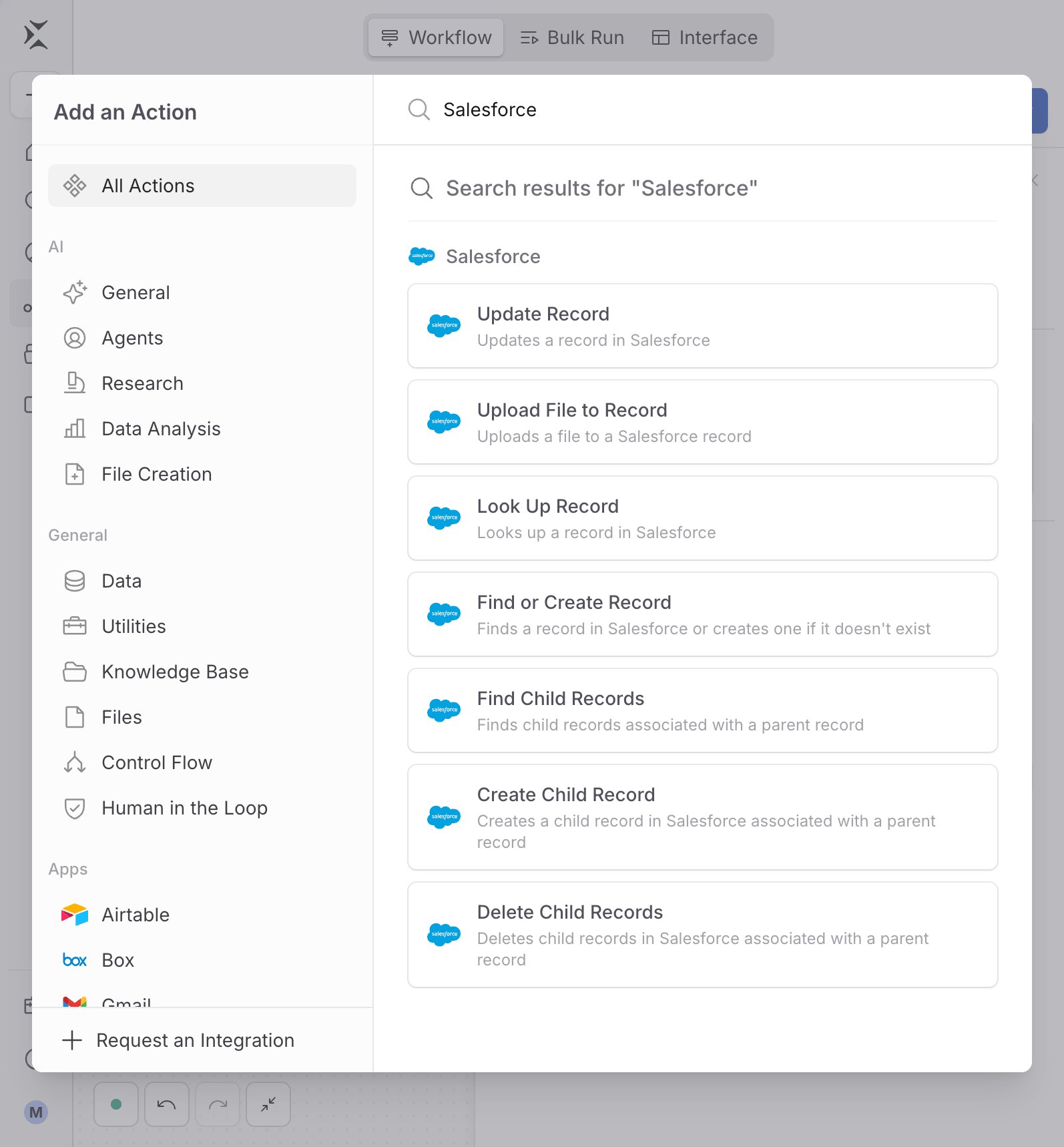Click Request an Integration

tap(178, 1040)
